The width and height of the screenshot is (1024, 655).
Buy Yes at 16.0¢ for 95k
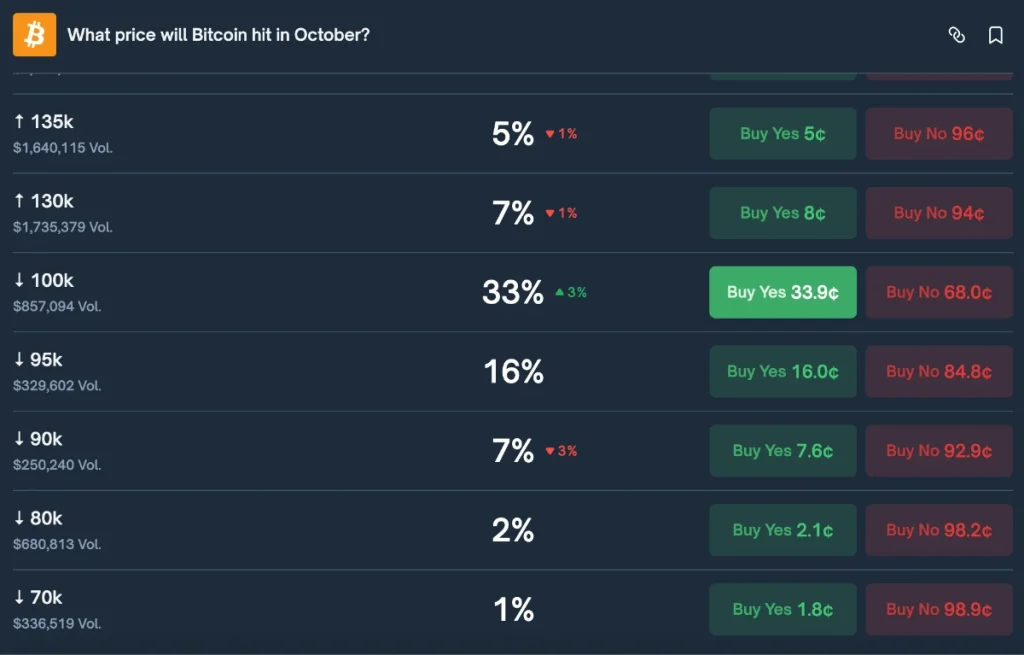782,371
